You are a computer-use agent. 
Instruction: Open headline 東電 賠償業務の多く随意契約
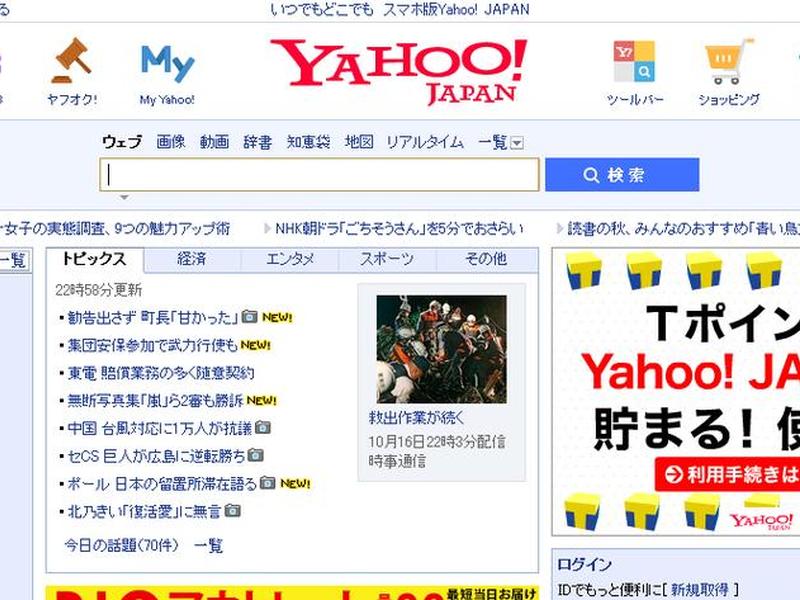tap(161, 373)
